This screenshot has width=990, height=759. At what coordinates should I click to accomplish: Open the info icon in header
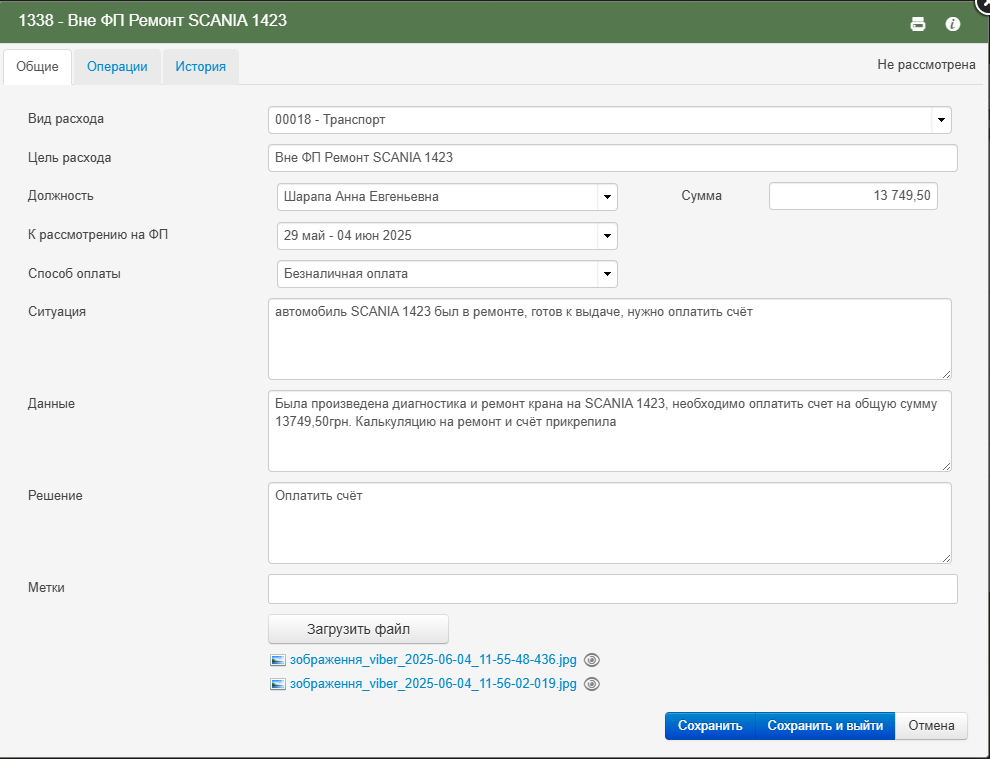[952, 24]
